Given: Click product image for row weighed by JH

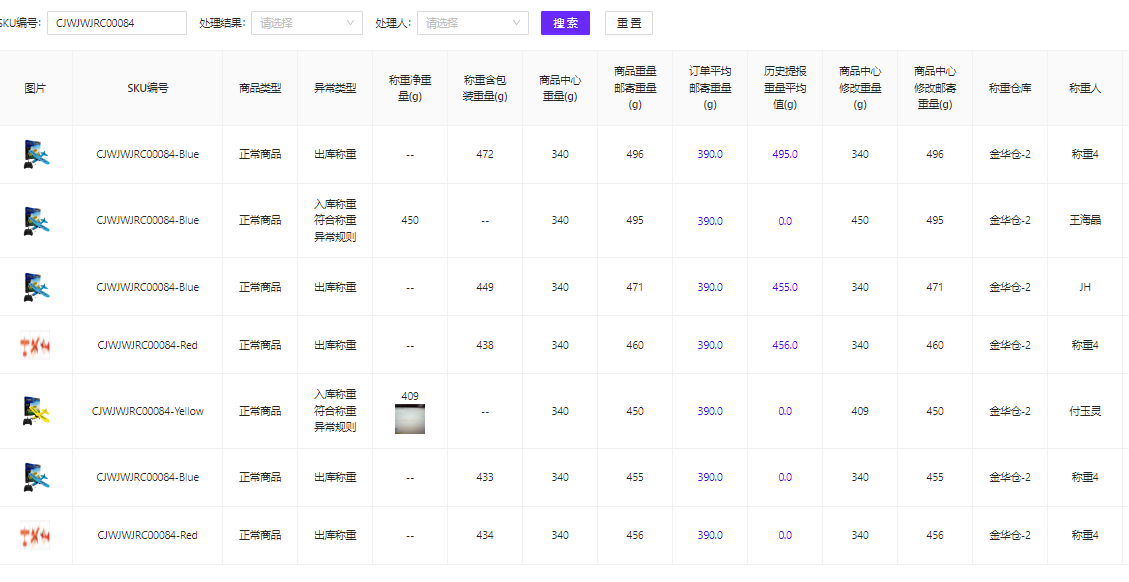Looking at the screenshot, I should coord(35,287).
